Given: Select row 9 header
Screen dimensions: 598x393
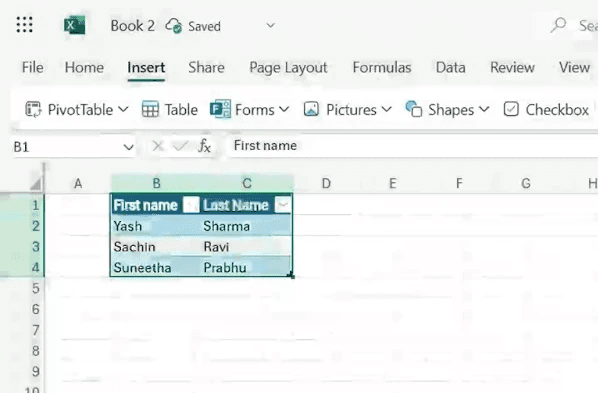Looking at the screenshot, I should click(x=22, y=371).
